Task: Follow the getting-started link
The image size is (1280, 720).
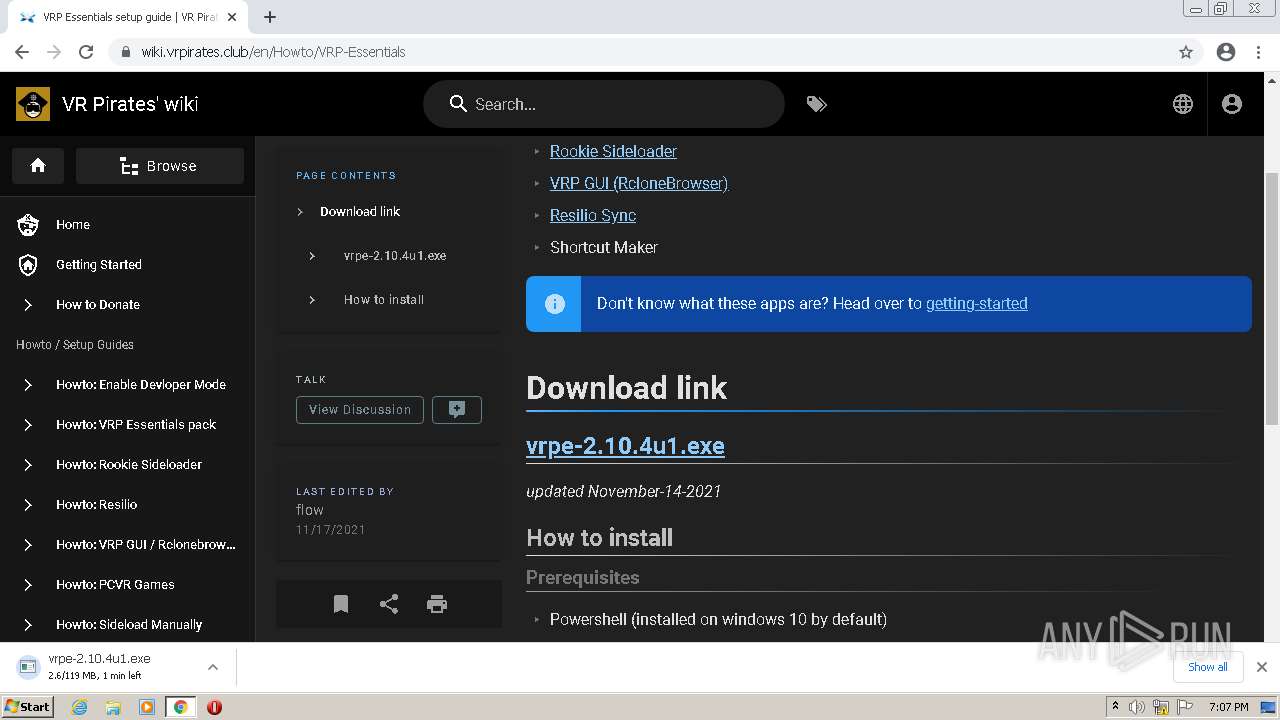Action: pos(976,304)
